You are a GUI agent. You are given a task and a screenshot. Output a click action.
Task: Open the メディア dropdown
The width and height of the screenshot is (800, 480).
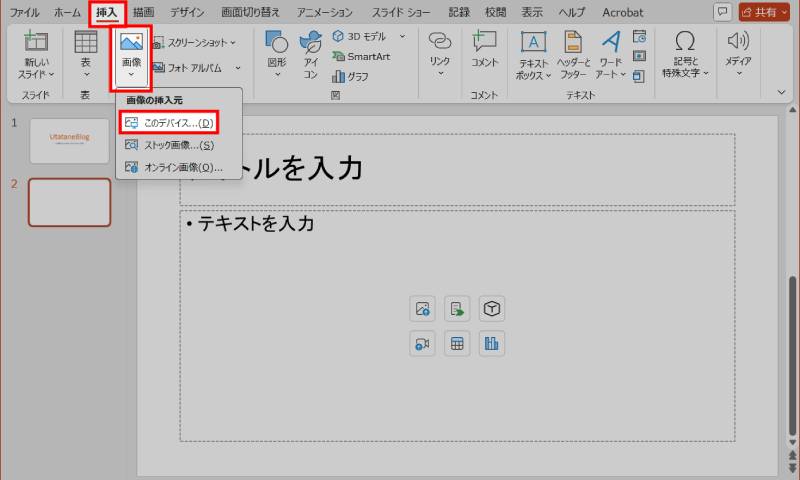[738, 54]
